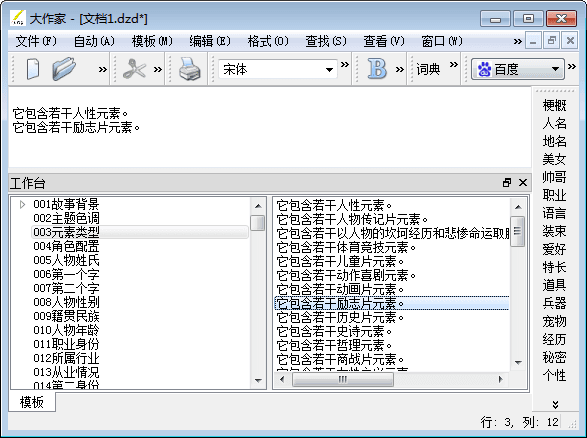The width and height of the screenshot is (587, 438).
Task: Click the document inner restore window button
Action: [551, 40]
